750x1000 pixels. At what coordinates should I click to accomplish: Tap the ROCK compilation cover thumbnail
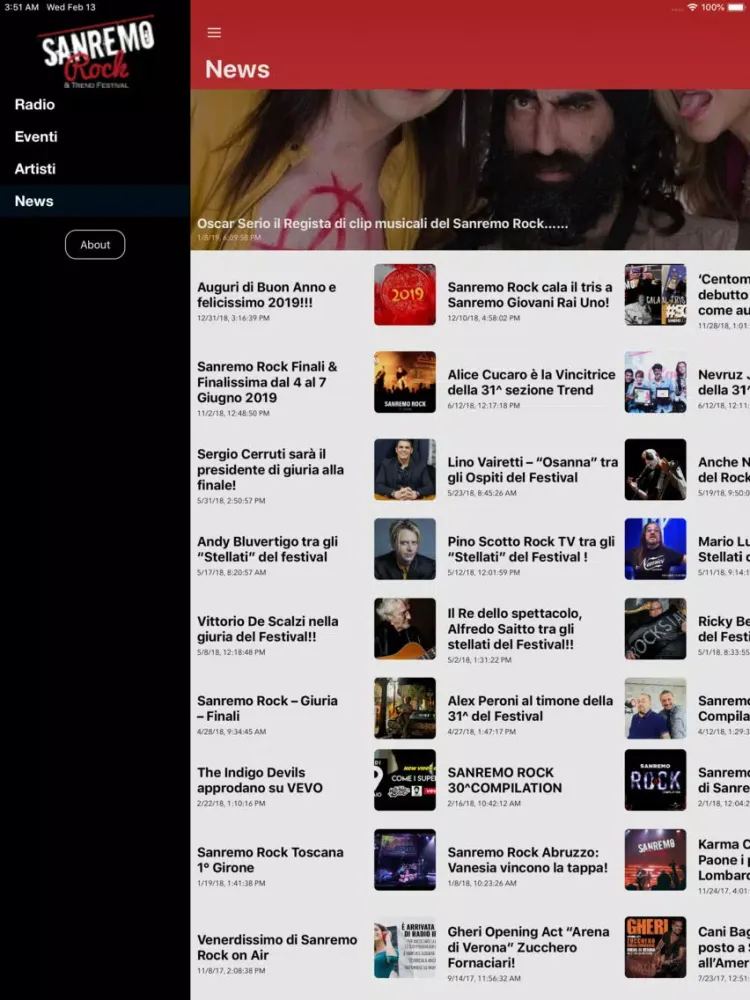[656, 780]
